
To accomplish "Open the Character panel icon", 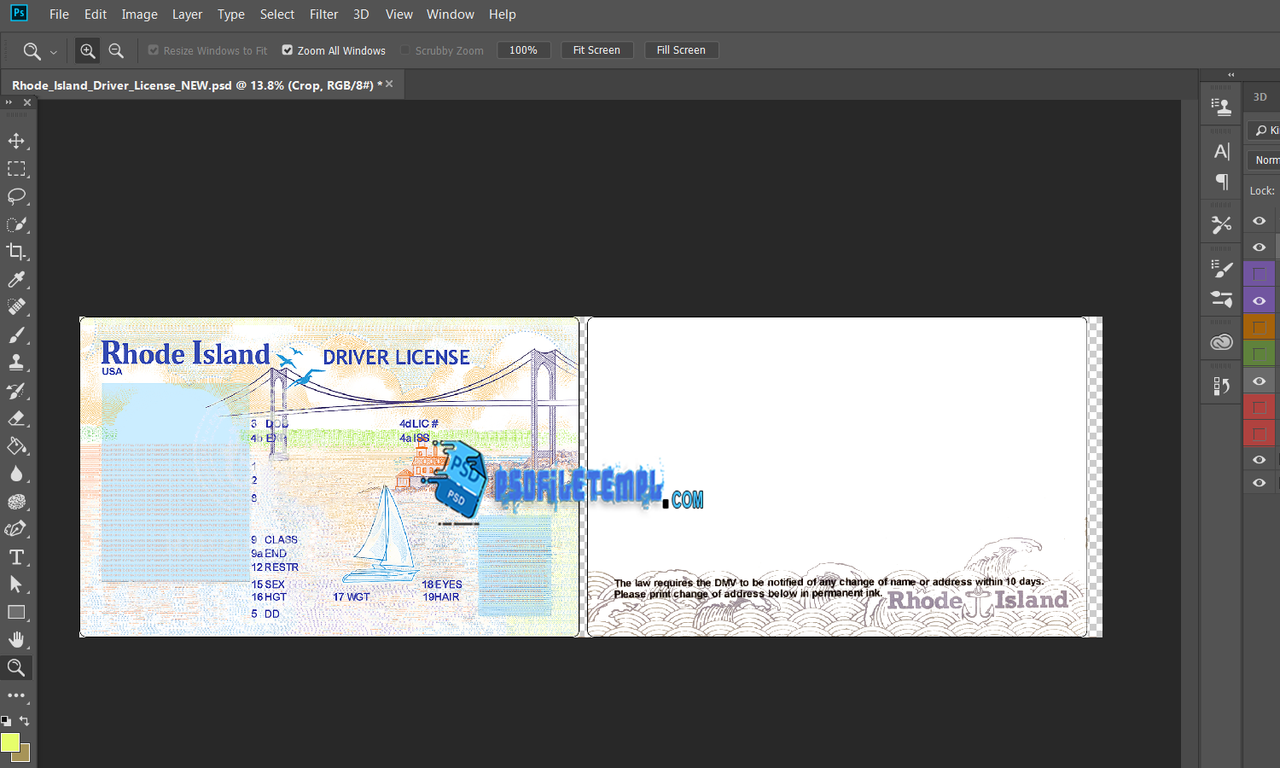I will point(1221,152).
